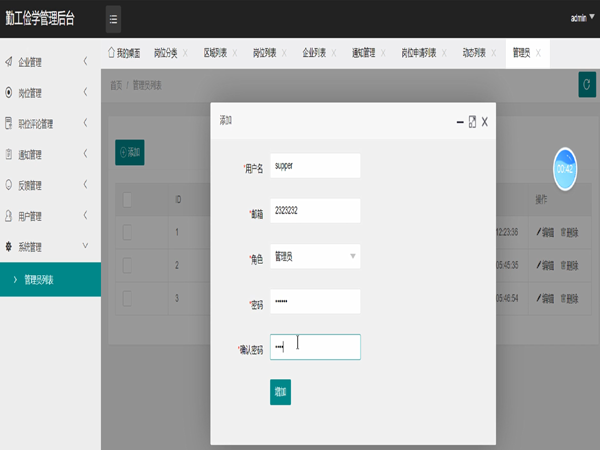Toggle the select-all checkbox in table header
This screenshot has width=600, height=450.
tap(128, 200)
